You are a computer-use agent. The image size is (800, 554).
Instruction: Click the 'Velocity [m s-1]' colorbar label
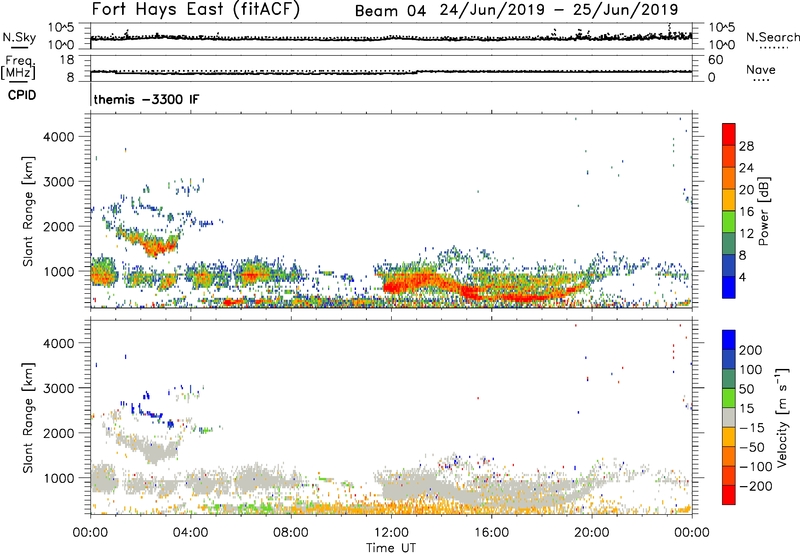[x=782, y=417]
